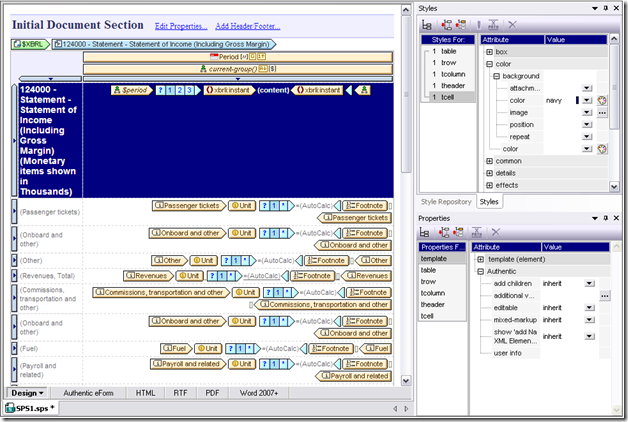Click the first Styles panel toolbar icon
Image resolution: width=628 pixels, height=422 pixels.
coord(427,25)
